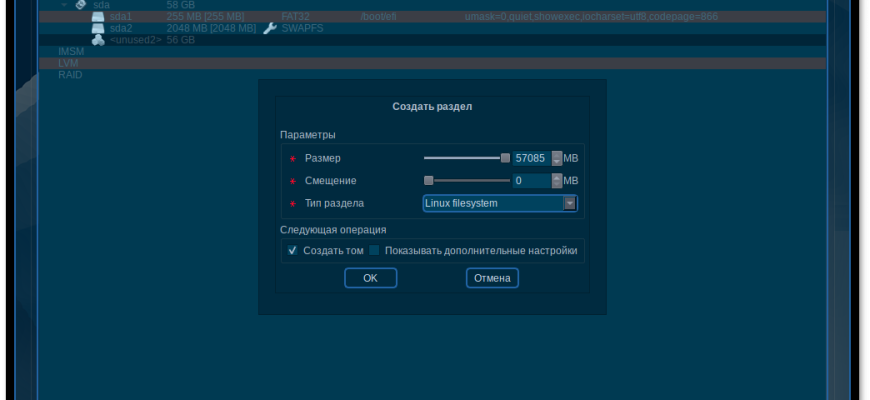Click the Размер slider handle
This screenshot has height=400, width=870.
(x=505, y=158)
